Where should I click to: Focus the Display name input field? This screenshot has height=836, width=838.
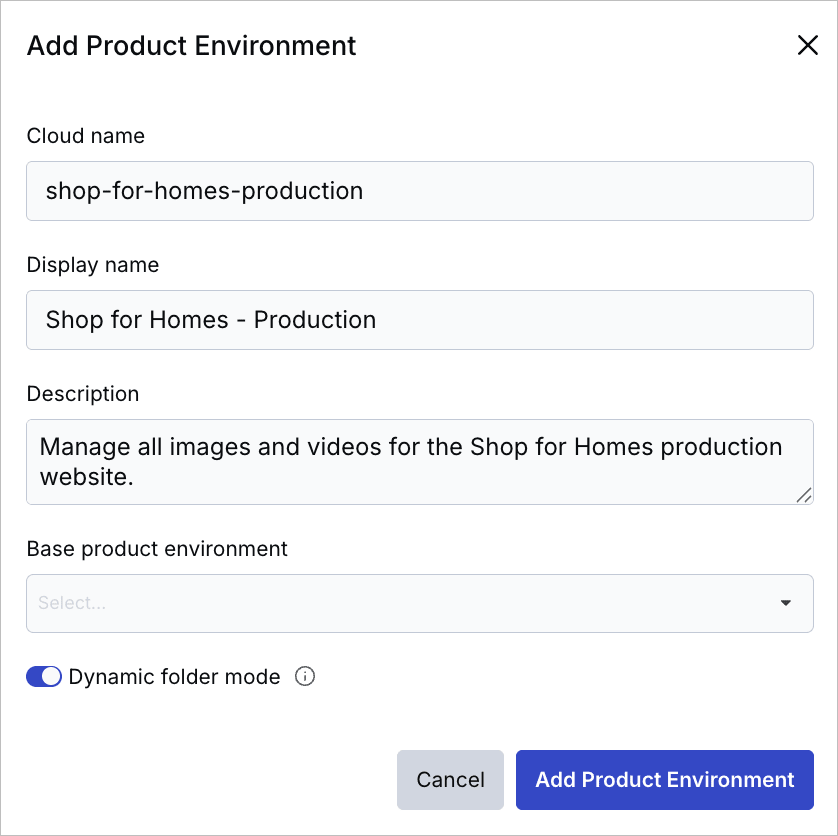[x=420, y=320]
